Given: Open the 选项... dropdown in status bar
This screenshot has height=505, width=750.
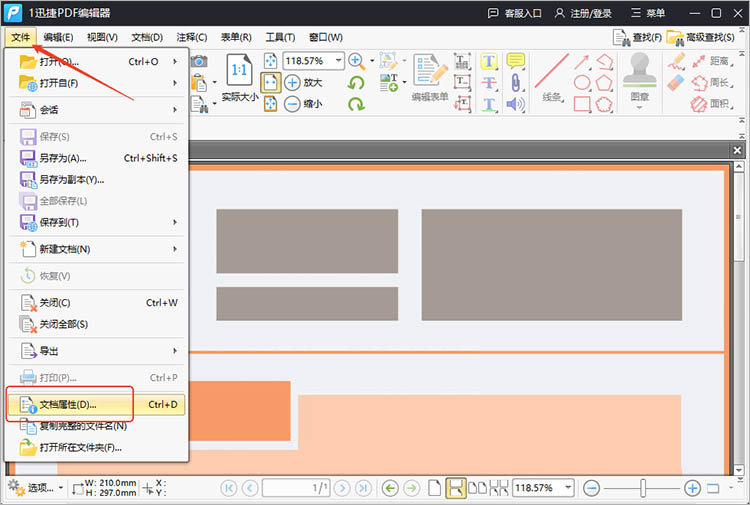Looking at the screenshot, I should (35, 488).
